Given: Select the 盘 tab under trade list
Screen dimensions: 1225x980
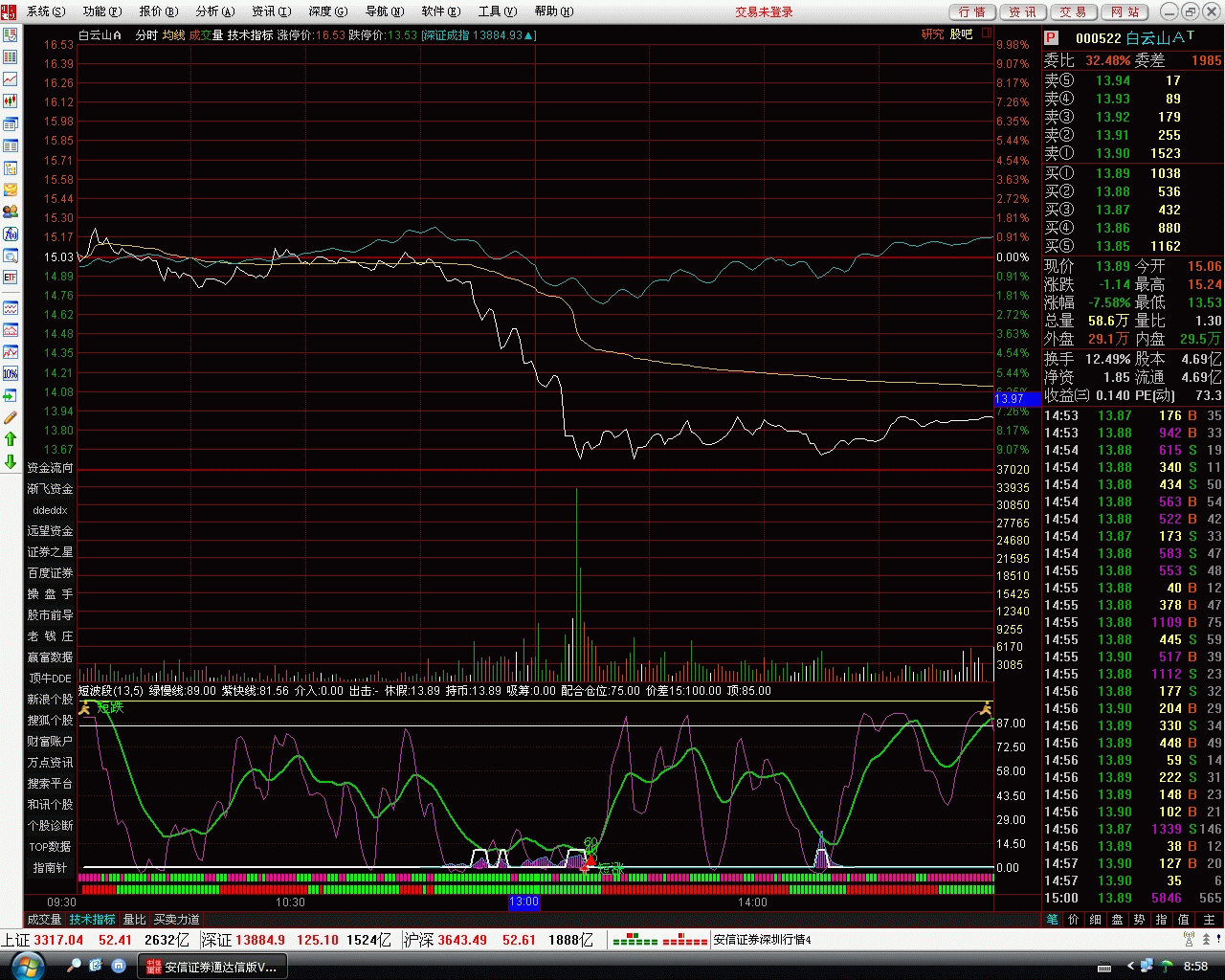Looking at the screenshot, I should coord(1117,920).
